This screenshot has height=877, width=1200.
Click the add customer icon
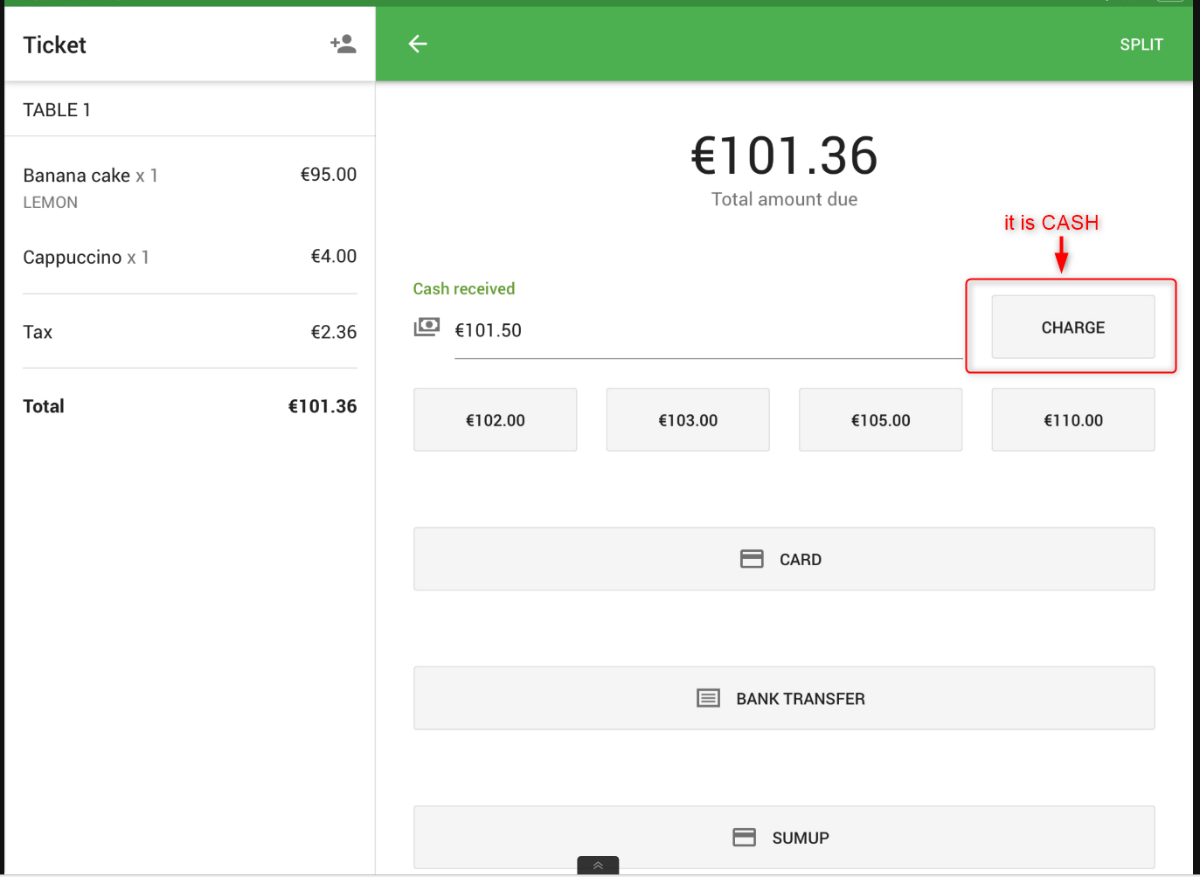coord(343,44)
